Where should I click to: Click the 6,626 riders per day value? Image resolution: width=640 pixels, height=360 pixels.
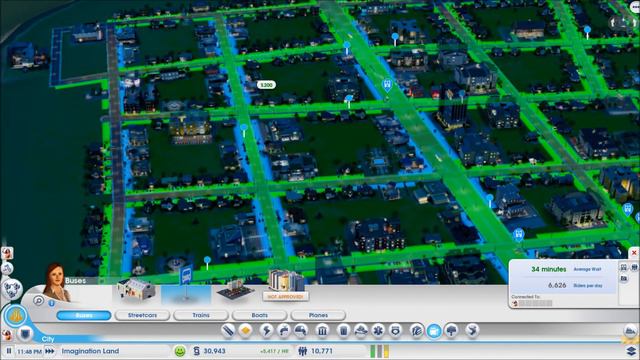[557, 285]
